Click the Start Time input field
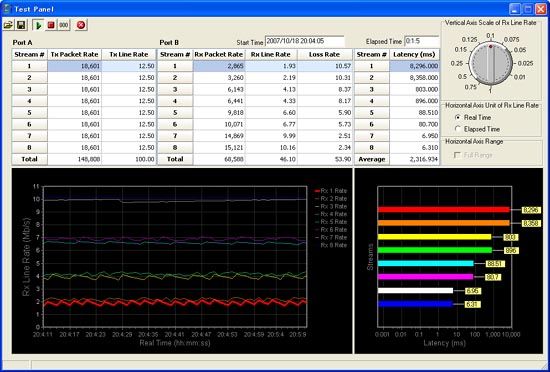Viewport: 550px width, 372px height. (304, 41)
